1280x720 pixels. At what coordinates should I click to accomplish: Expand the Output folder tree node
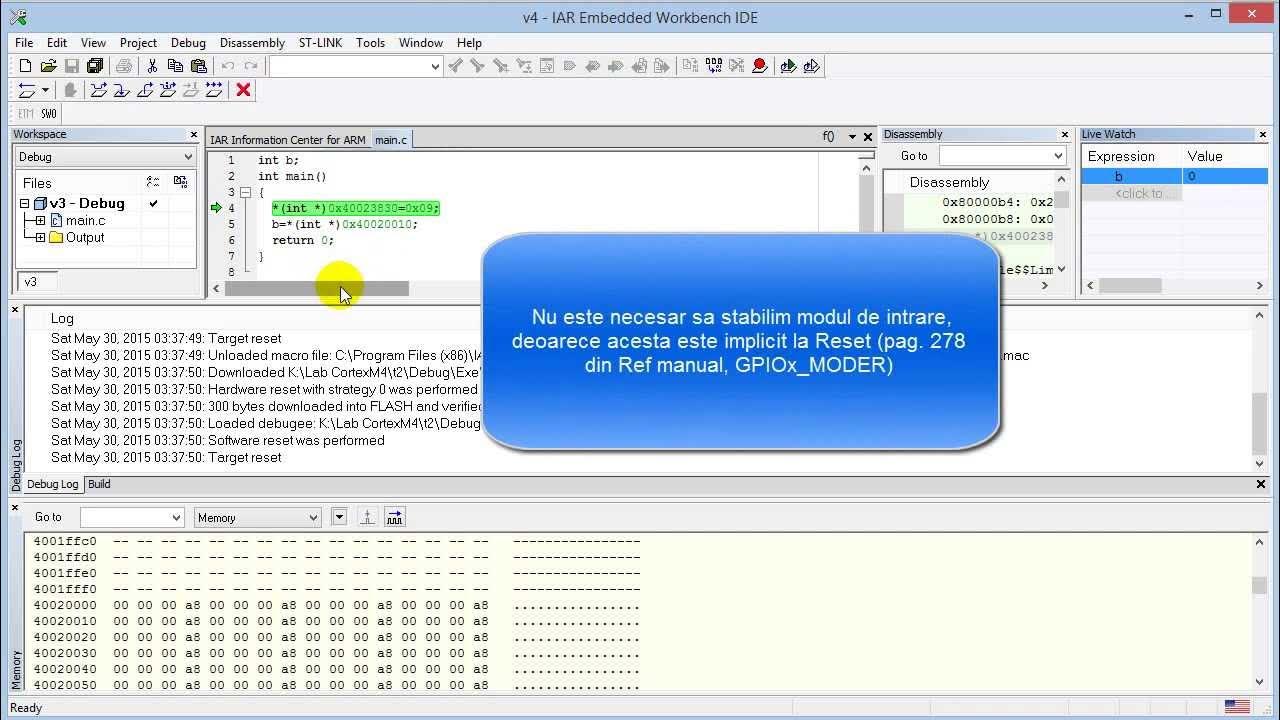click(40, 237)
